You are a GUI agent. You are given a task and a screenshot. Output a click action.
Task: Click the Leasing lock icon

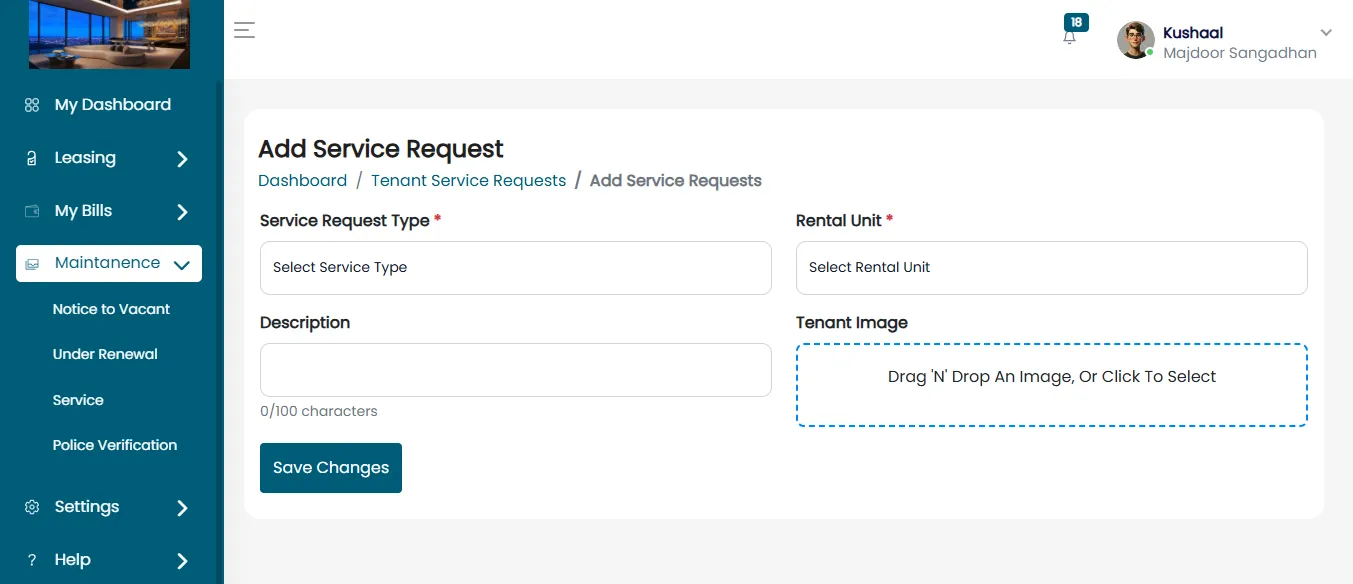tap(32, 158)
